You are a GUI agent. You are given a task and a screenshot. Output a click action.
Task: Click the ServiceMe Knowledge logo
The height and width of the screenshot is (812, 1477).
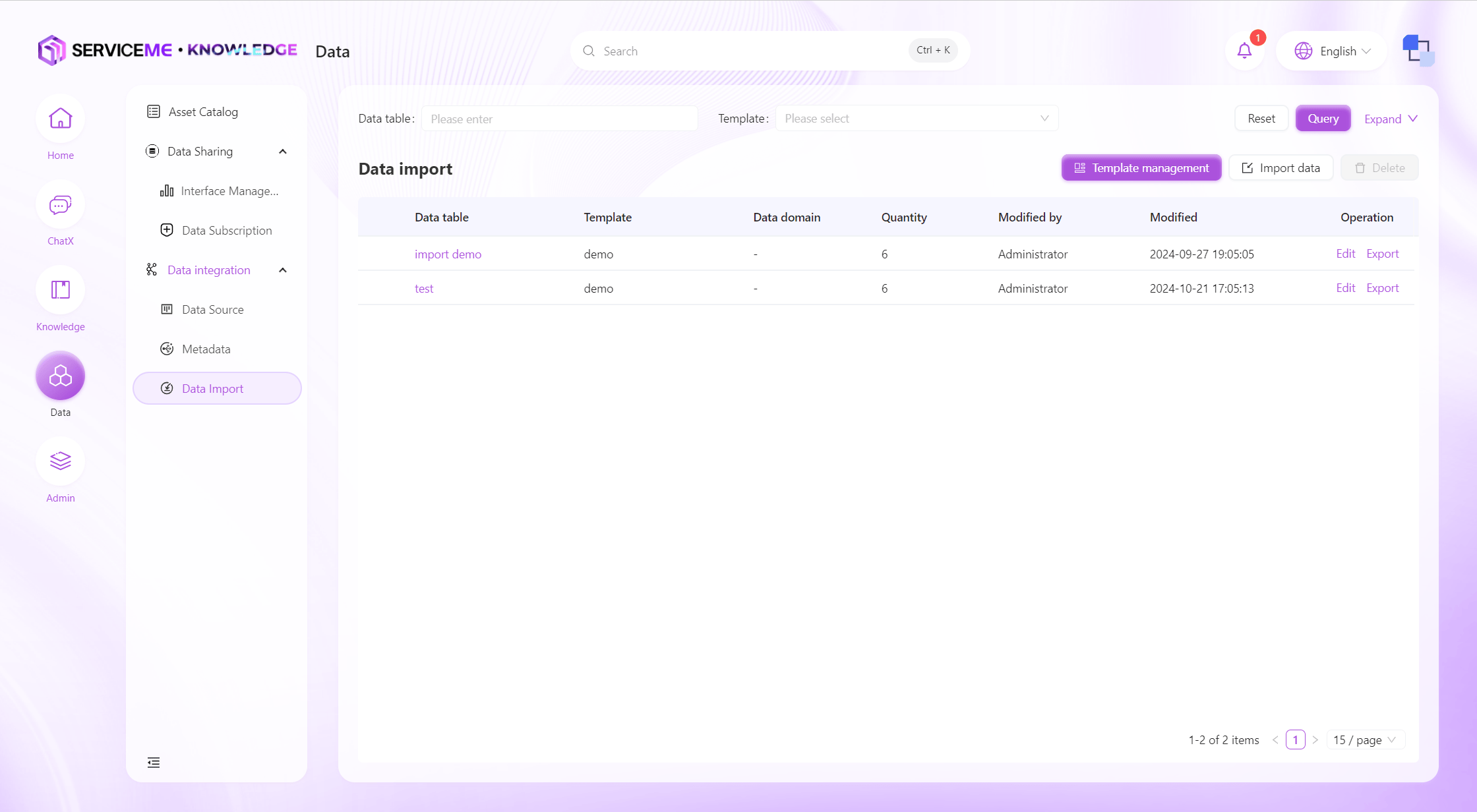pyautogui.click(x=167, y=51)
